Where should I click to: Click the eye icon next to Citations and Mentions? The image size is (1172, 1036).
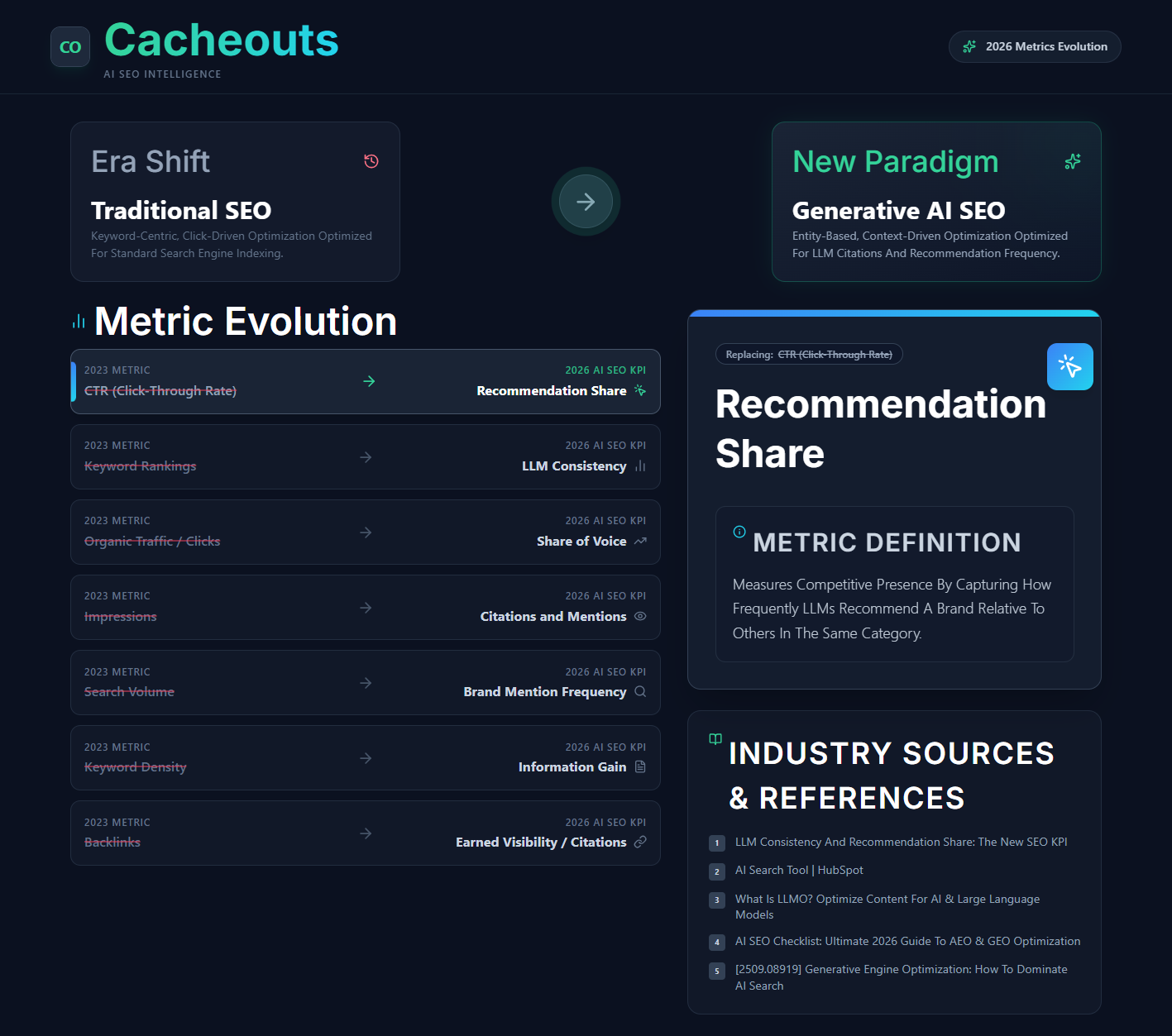point(640,616)
